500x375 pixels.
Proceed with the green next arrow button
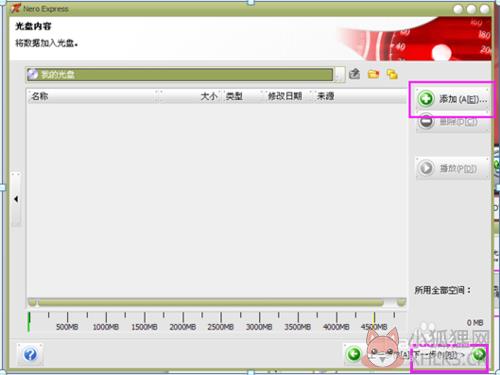click(479, 354)
